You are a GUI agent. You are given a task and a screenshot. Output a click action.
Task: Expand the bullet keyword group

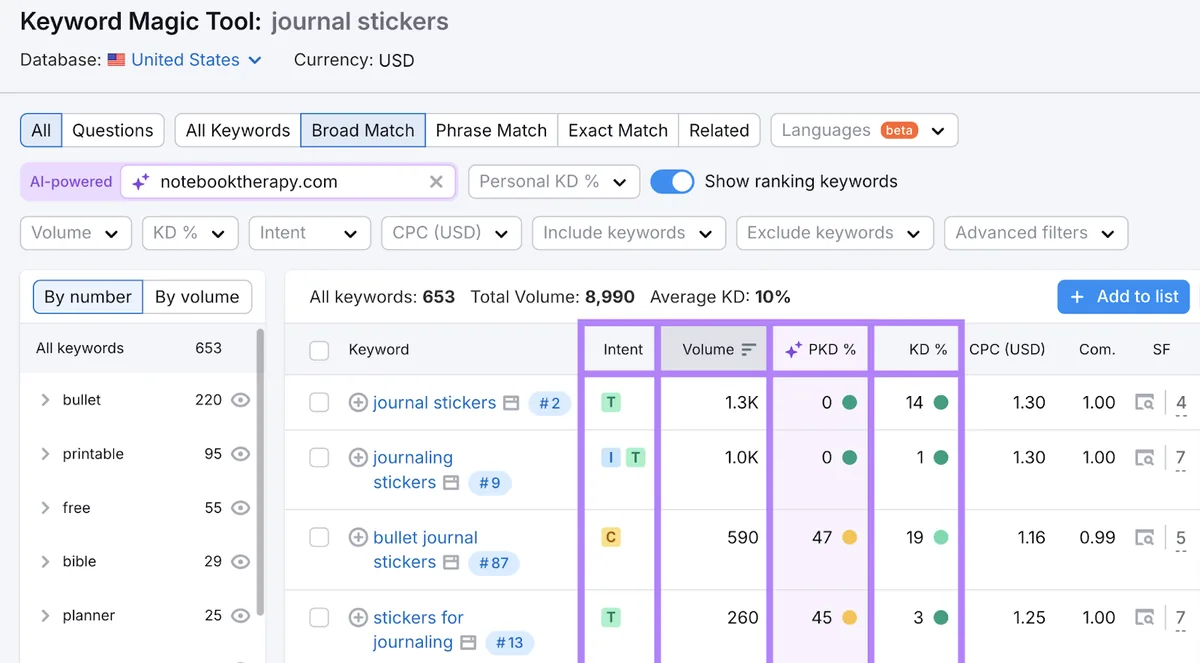(x=45, y=400)
